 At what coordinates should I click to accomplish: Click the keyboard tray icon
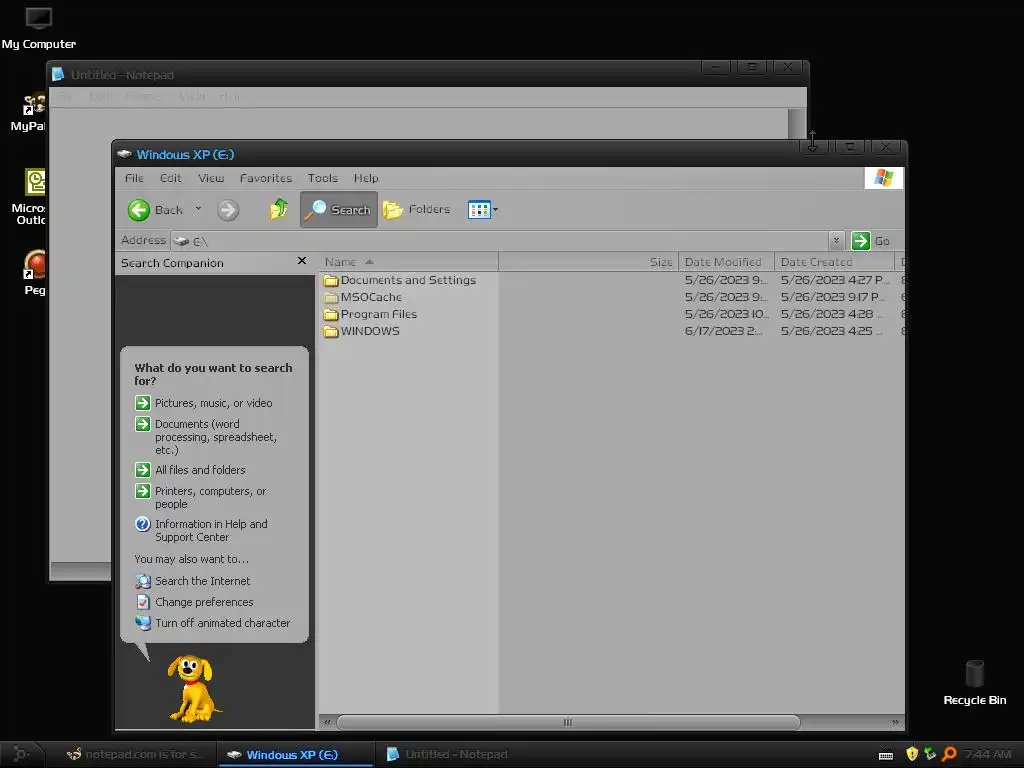point(886,755)
